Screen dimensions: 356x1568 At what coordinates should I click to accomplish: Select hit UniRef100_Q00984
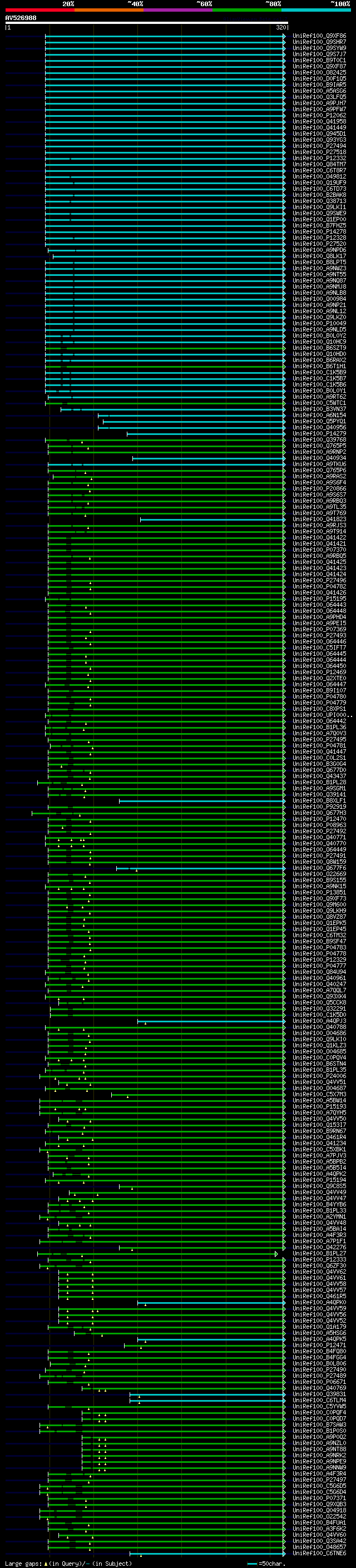(319, 299)
